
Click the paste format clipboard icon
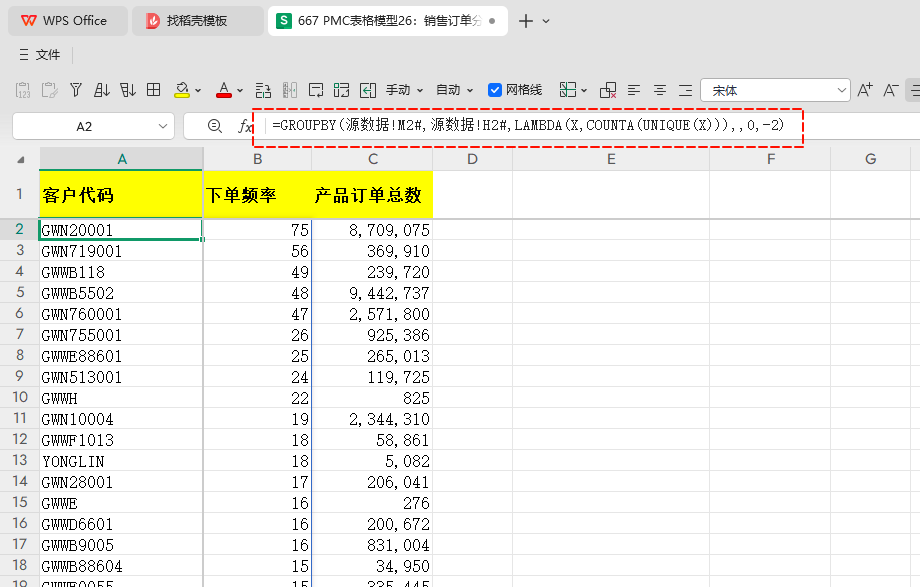tap(49, 90)
